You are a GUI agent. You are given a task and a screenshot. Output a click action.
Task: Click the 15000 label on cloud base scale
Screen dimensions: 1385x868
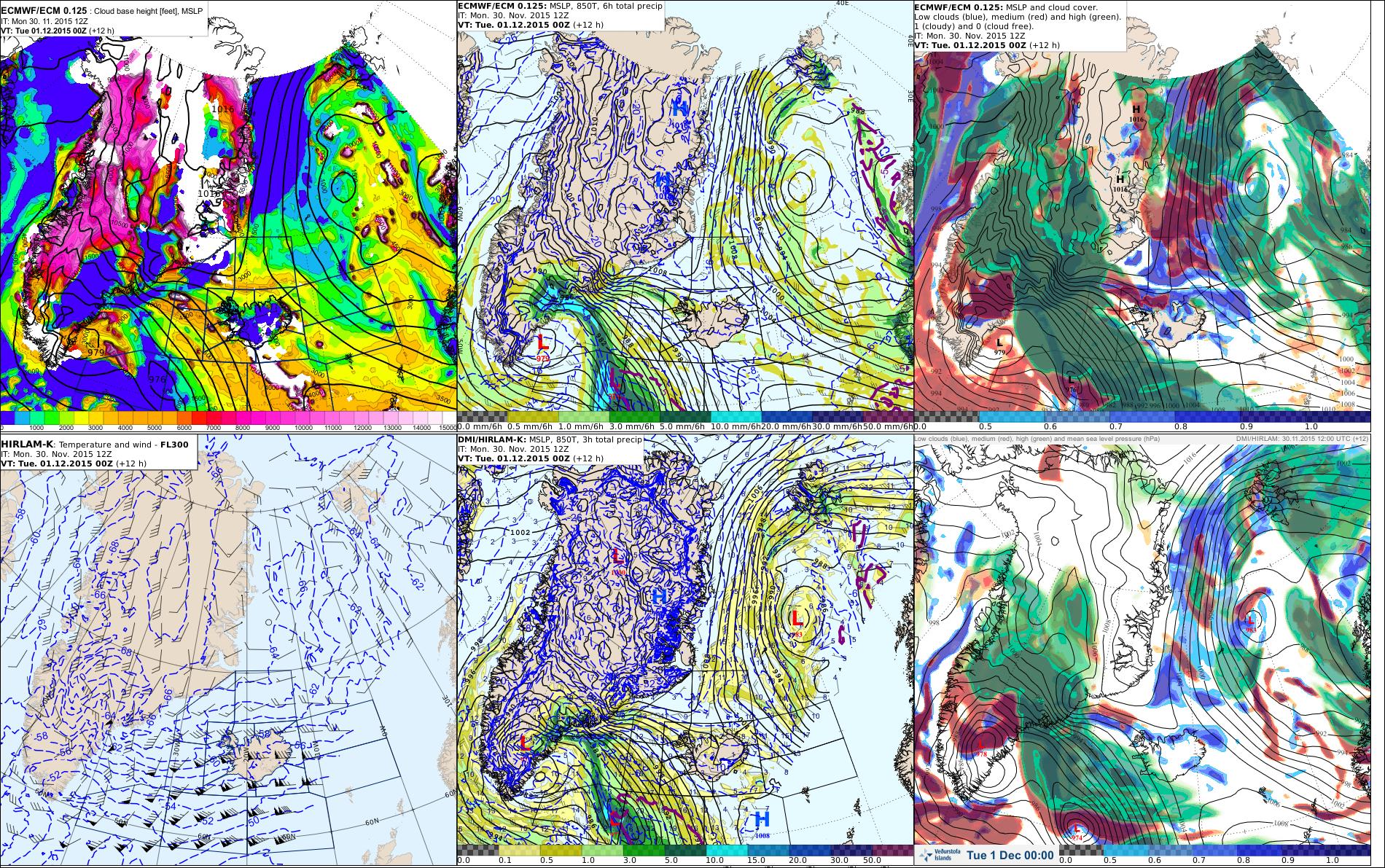448,428
